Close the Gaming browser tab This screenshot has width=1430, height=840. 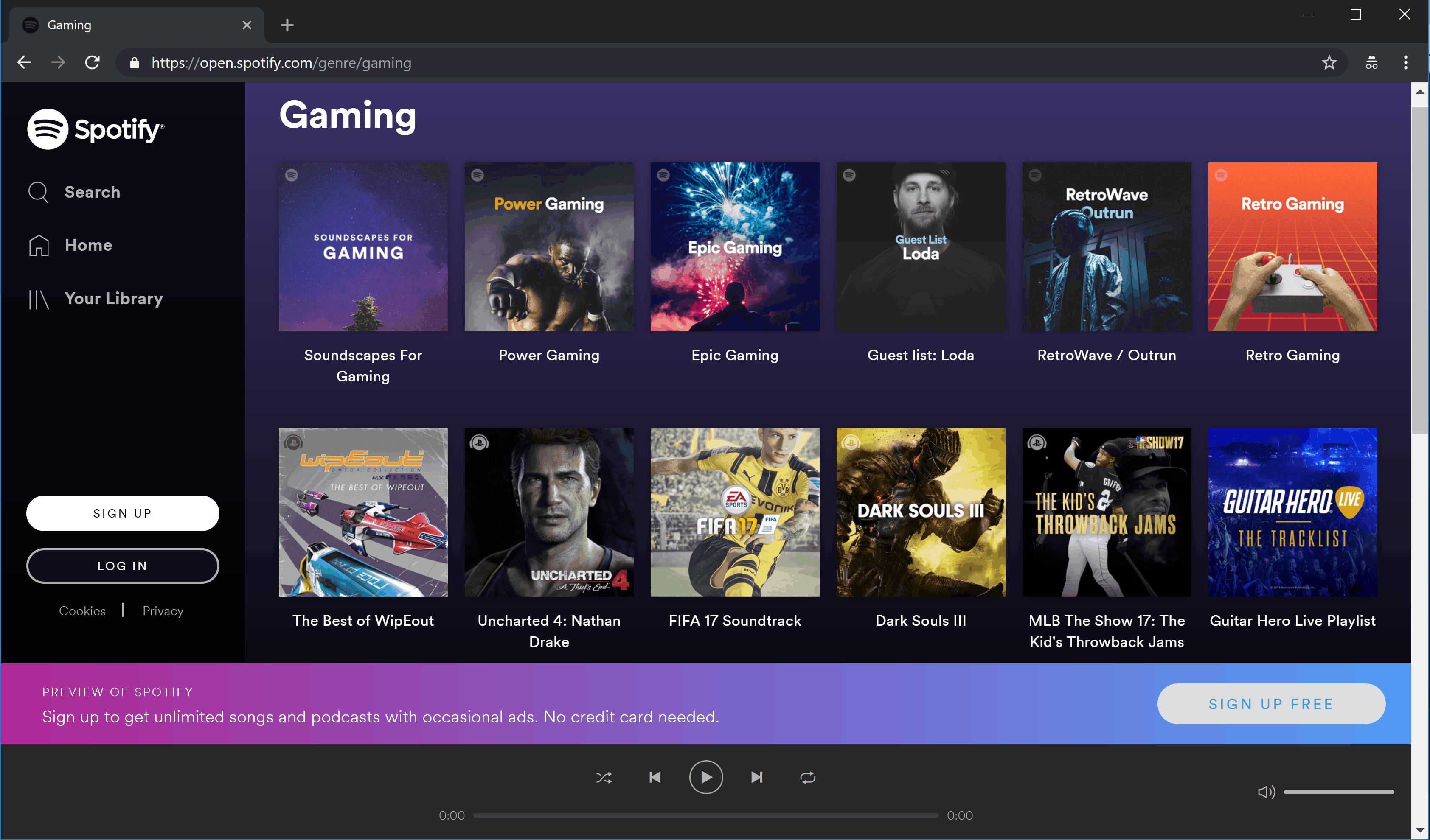[247, 25]
